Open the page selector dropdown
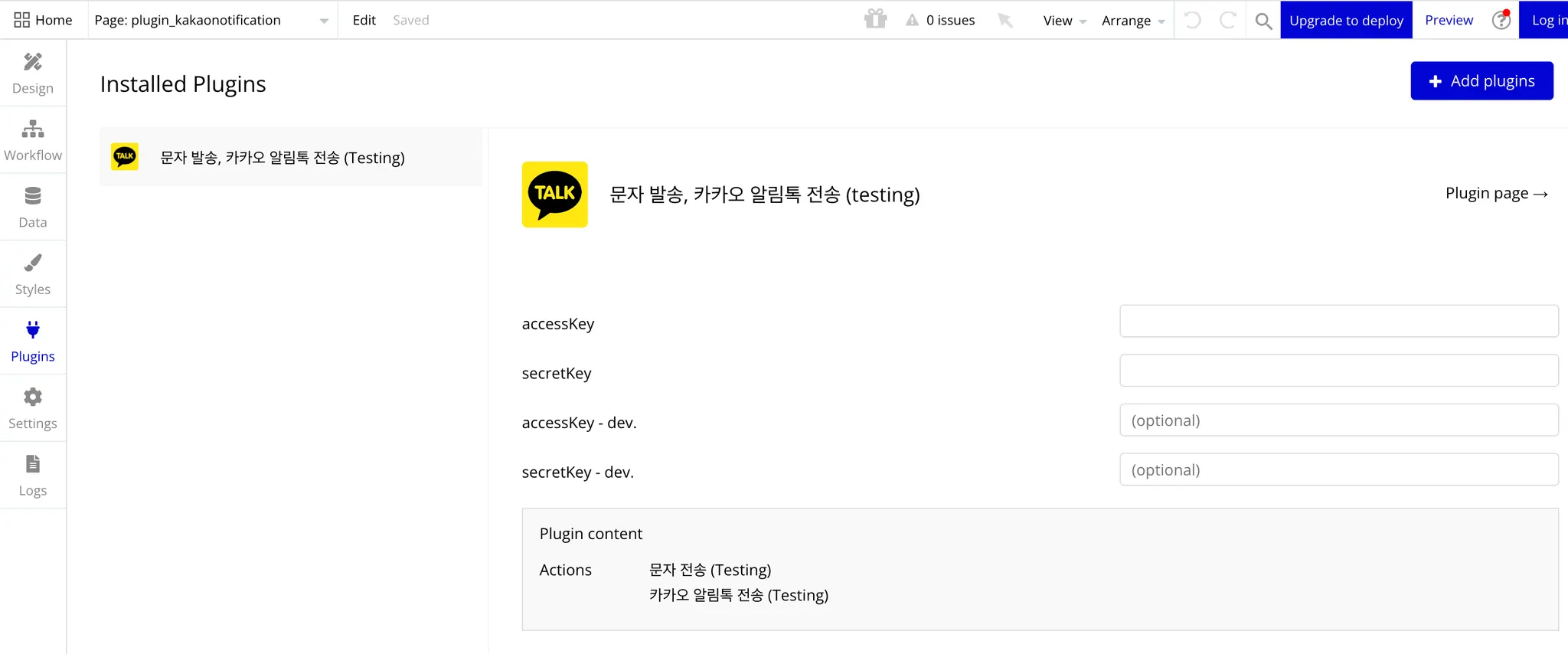The image size is (1568, 654). 211,20
